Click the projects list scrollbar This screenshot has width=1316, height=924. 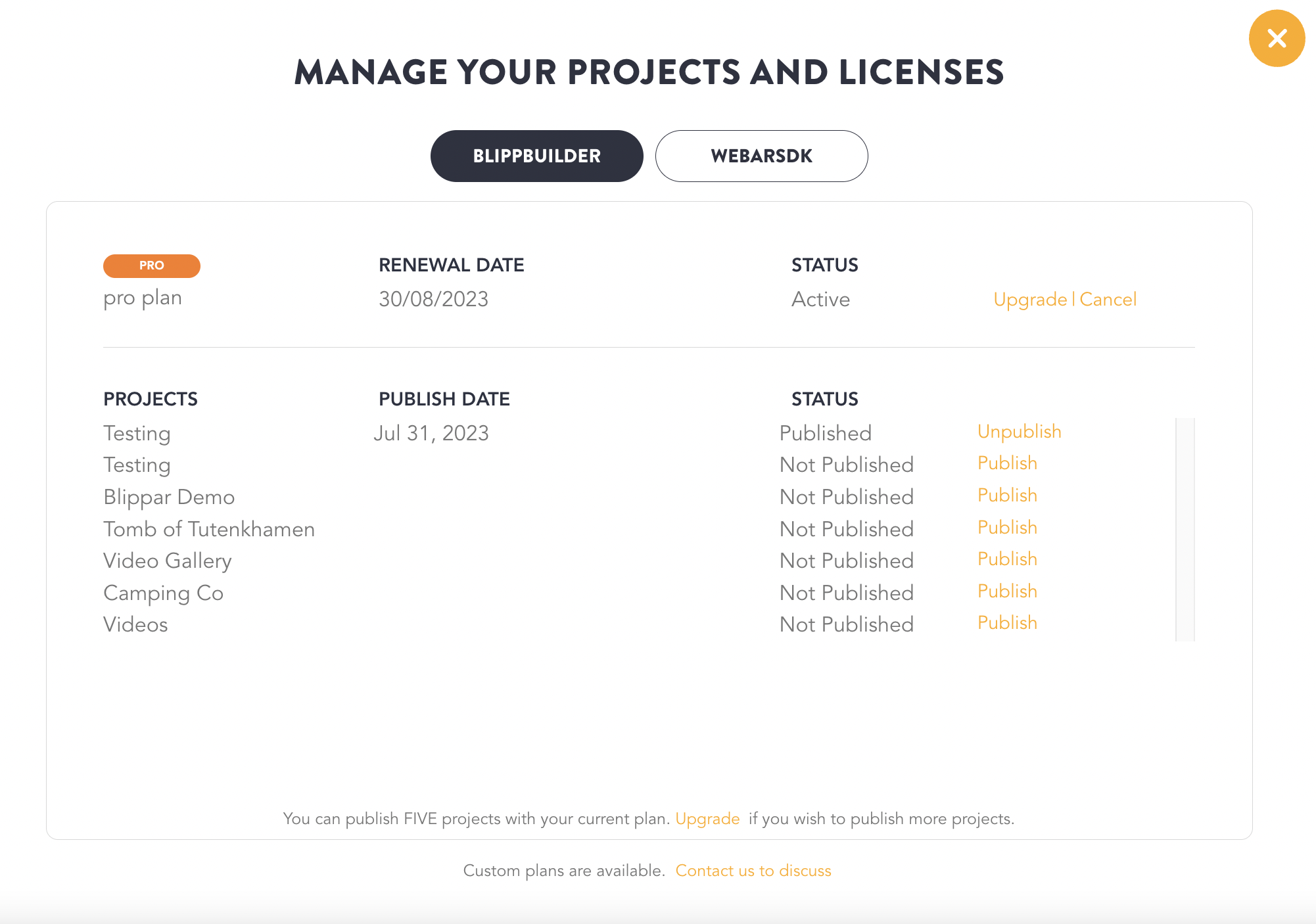(1185, 529)
